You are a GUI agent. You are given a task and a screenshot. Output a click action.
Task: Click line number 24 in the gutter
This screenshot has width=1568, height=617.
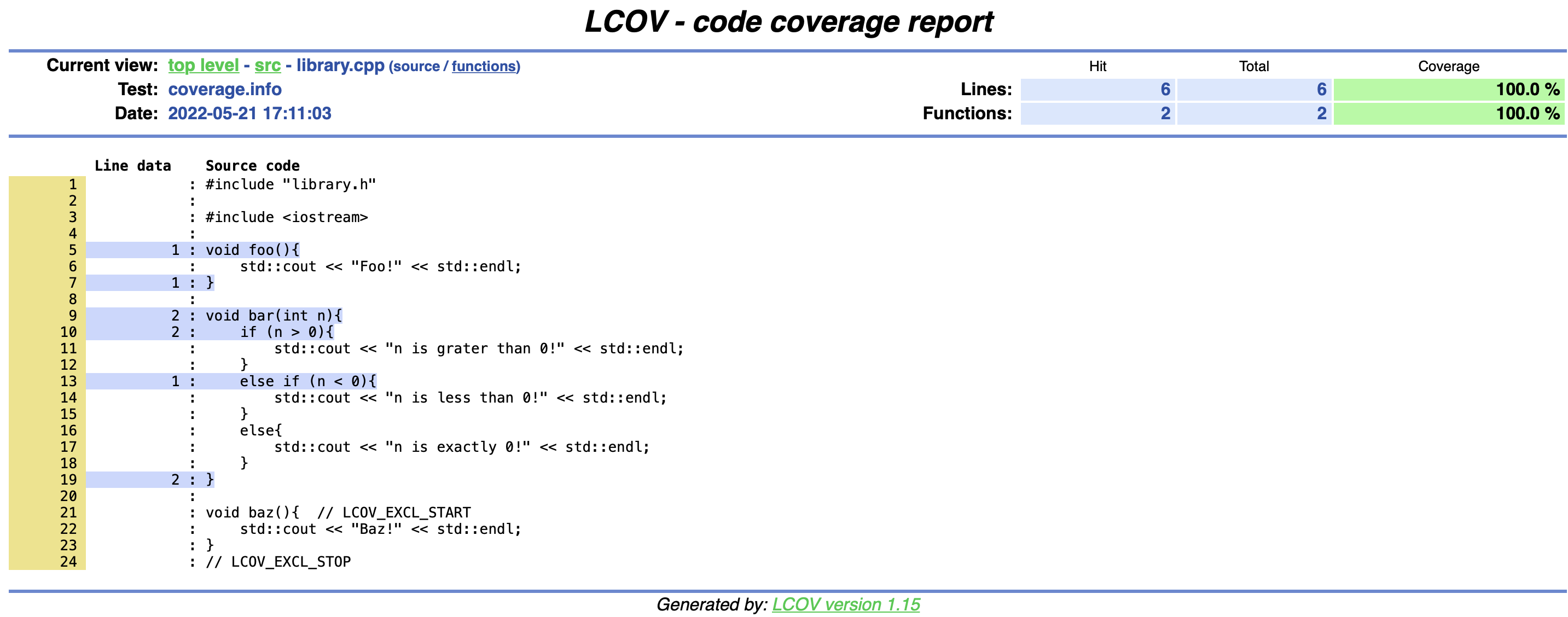68,562
